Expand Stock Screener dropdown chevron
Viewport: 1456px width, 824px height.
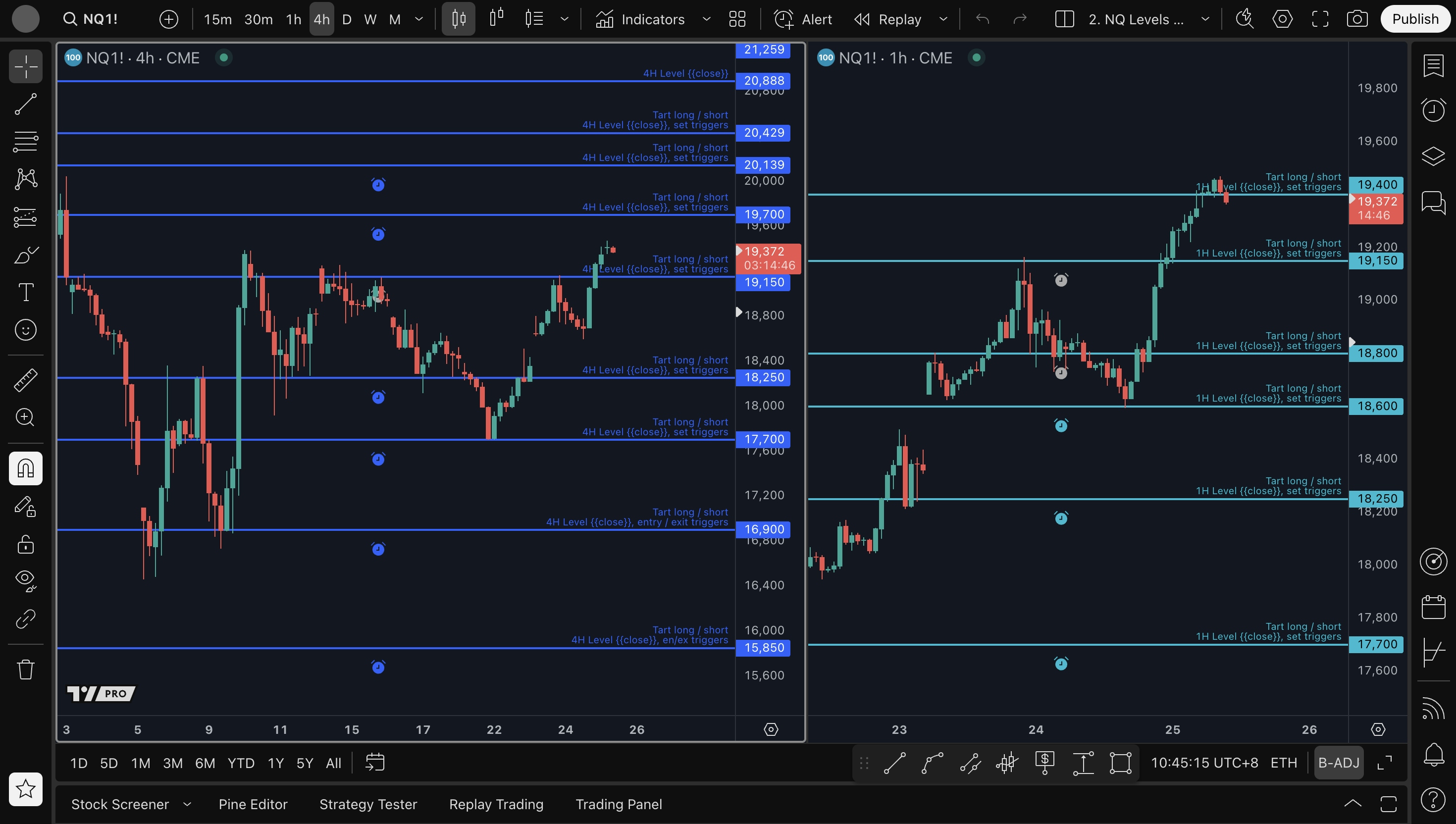187,804
